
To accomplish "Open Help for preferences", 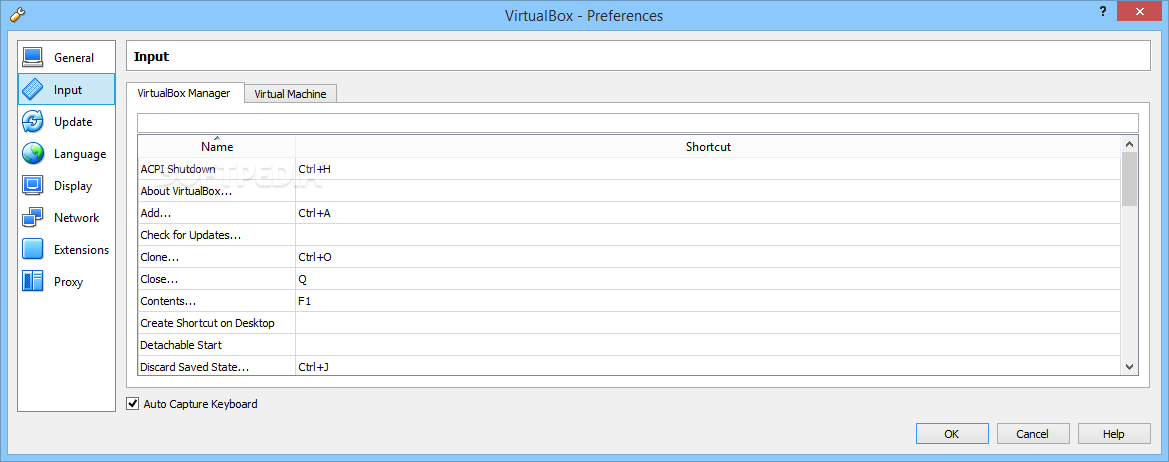I will pyautogui.click(x=1113, y=434).
